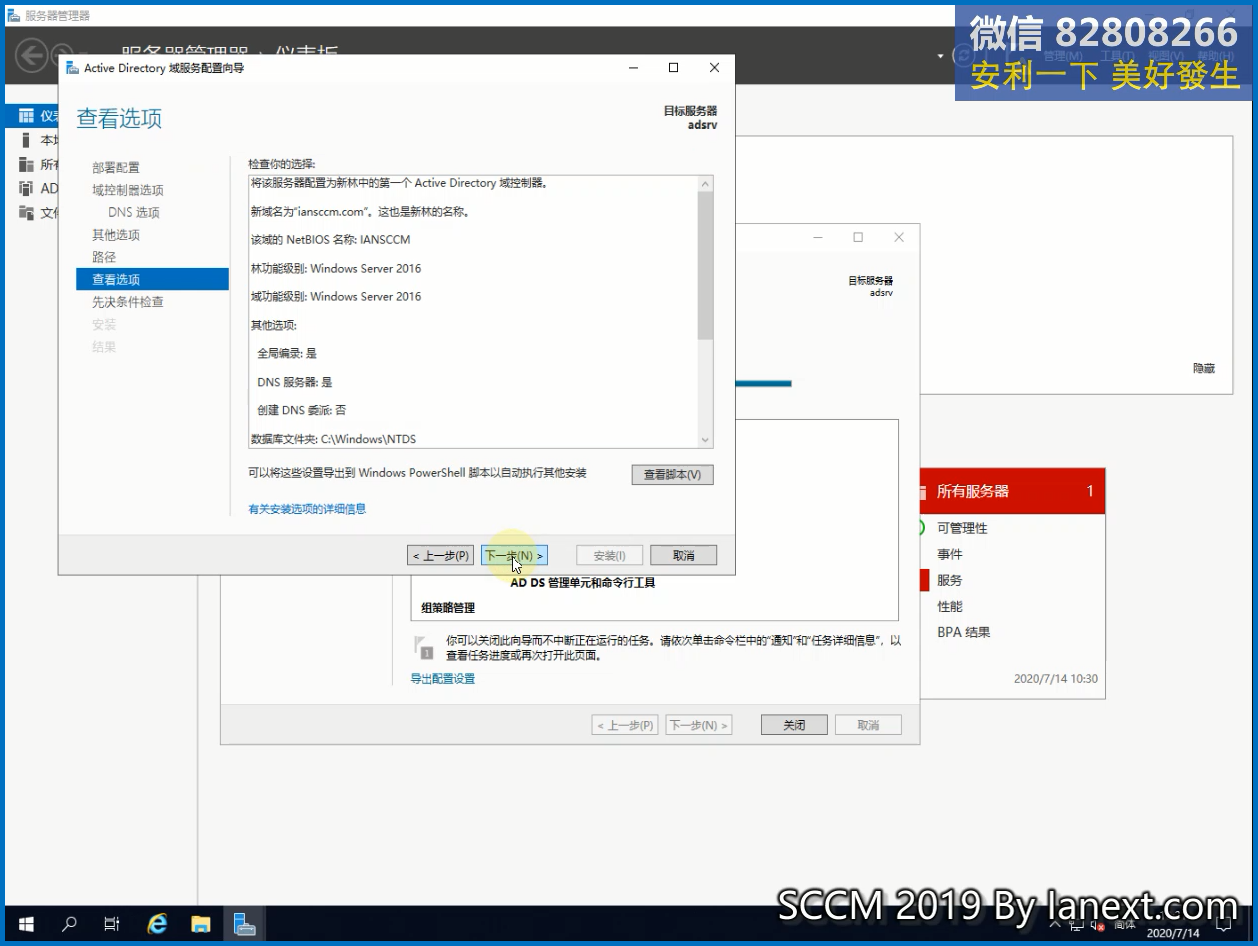Click the installation progress bar

(763, 383)
